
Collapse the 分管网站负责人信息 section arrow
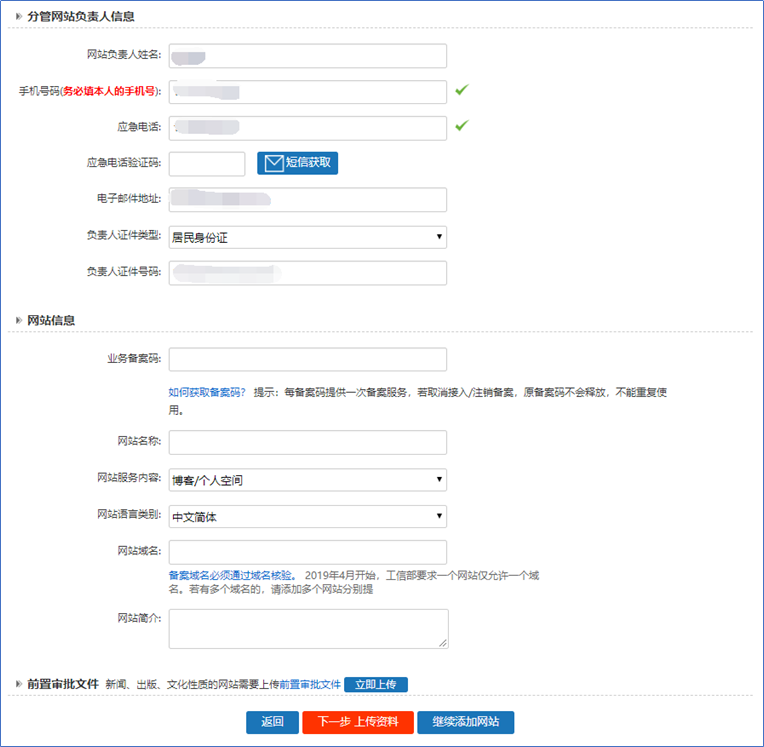(x=18, y=16)
